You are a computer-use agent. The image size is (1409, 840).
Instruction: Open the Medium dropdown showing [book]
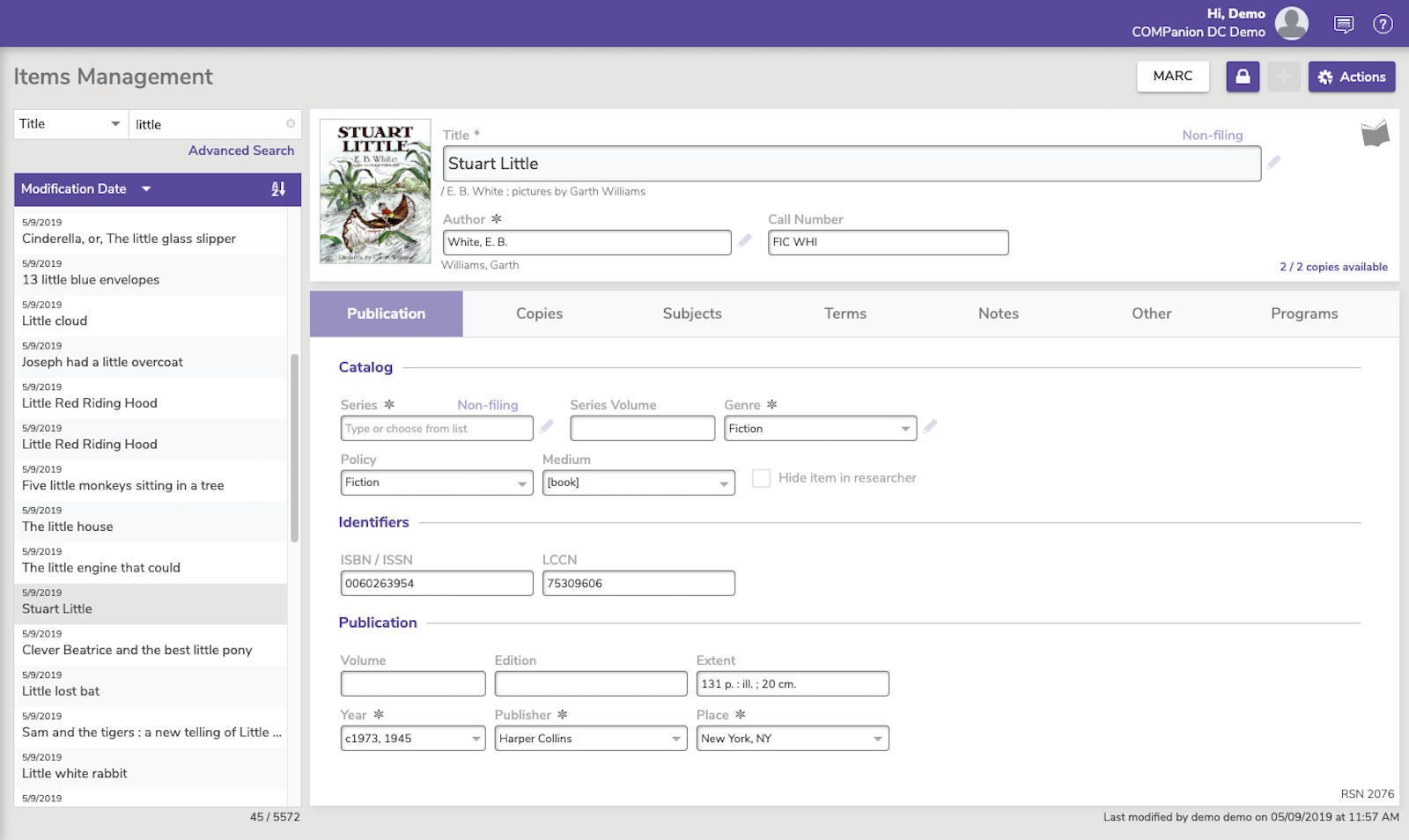tap(723, 483)
